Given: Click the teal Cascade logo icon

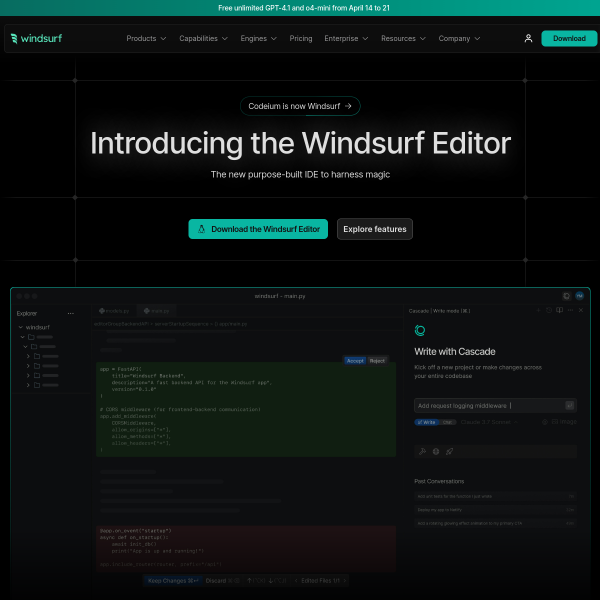Looking at the screenshot, I should click(420, 330).
